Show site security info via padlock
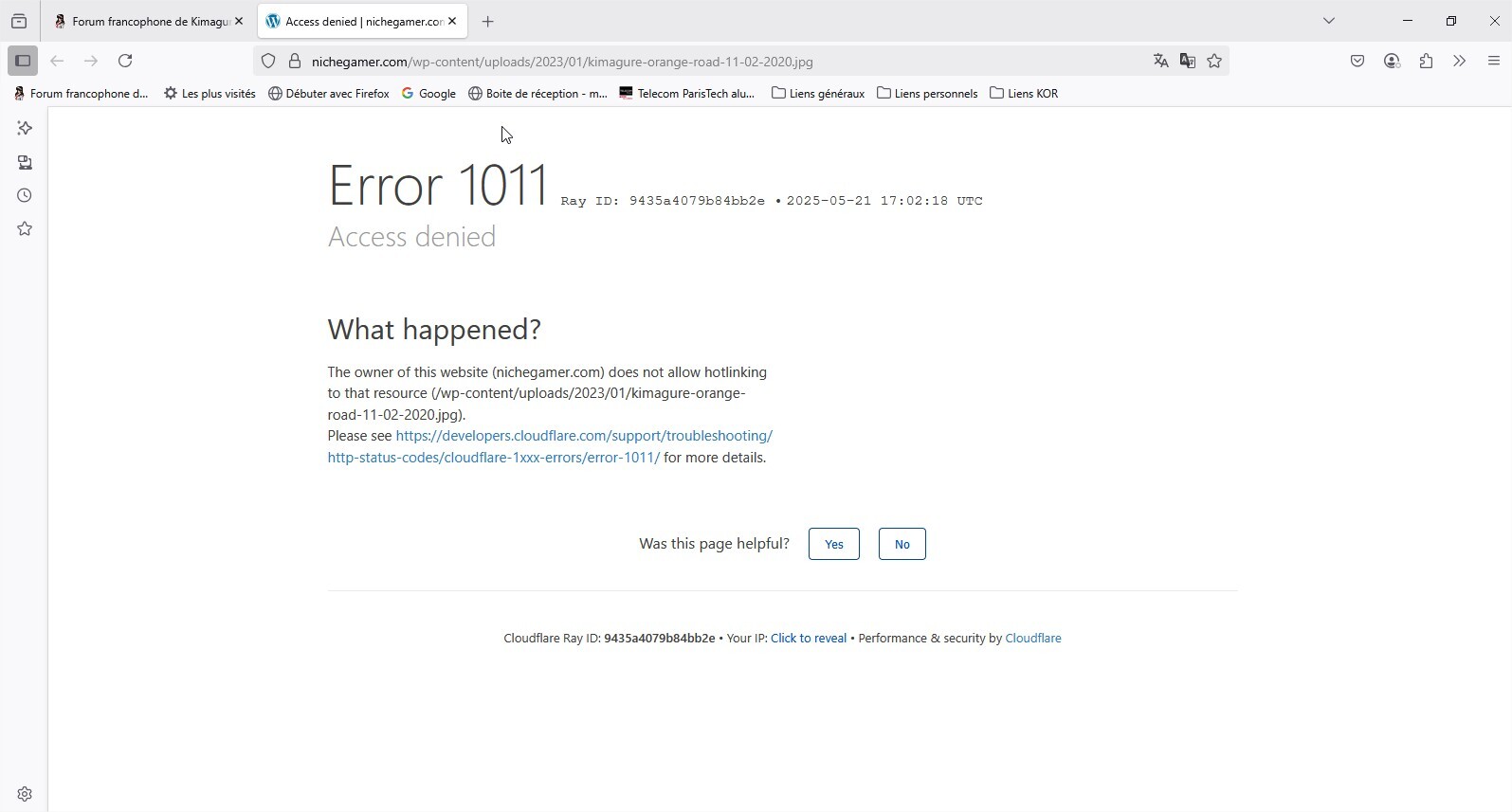 295,62
